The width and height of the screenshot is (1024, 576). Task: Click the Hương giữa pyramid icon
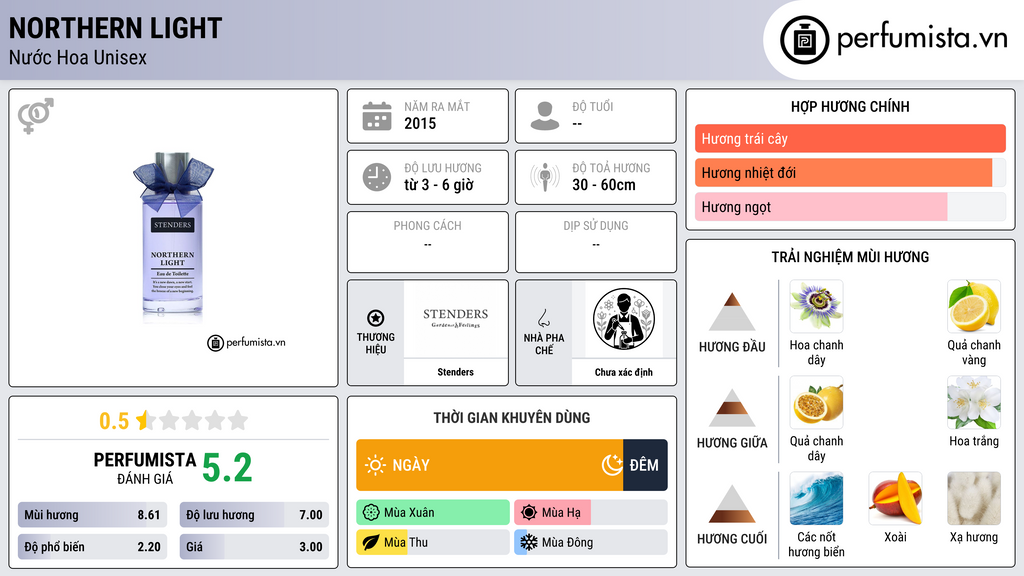732,408
